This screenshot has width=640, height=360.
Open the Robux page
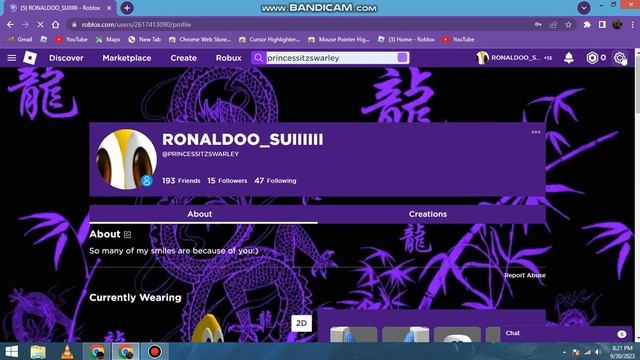coord(229,58)
